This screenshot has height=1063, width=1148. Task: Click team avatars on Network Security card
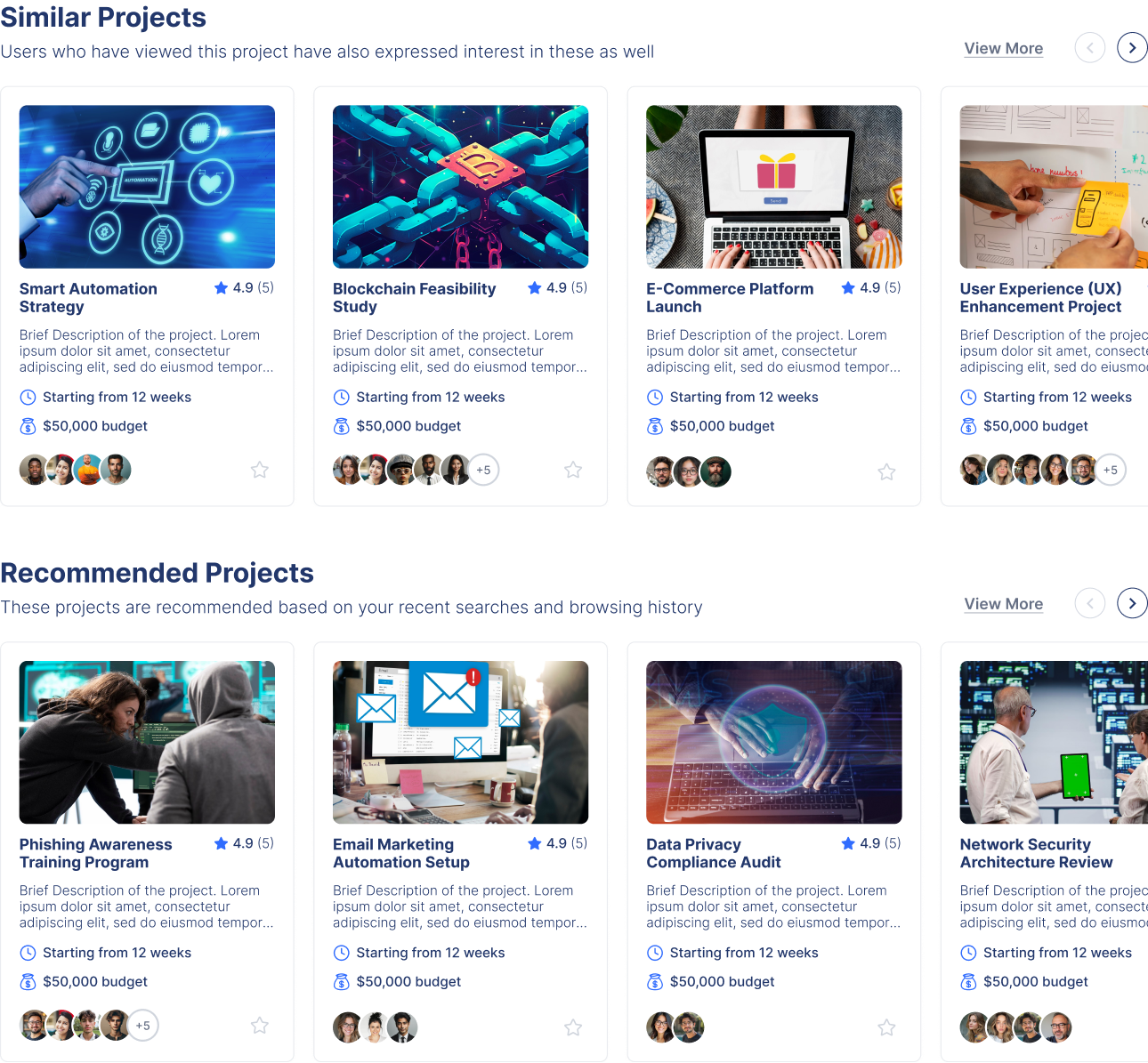pyautogui.click(x=1015, y=1027)
